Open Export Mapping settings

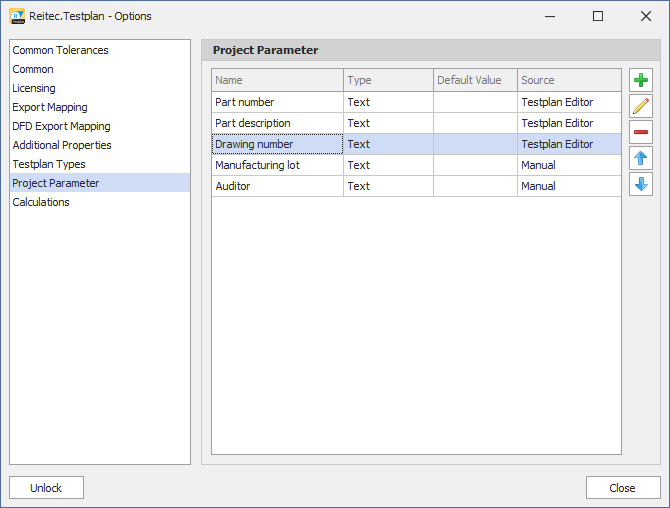(50, 107)
